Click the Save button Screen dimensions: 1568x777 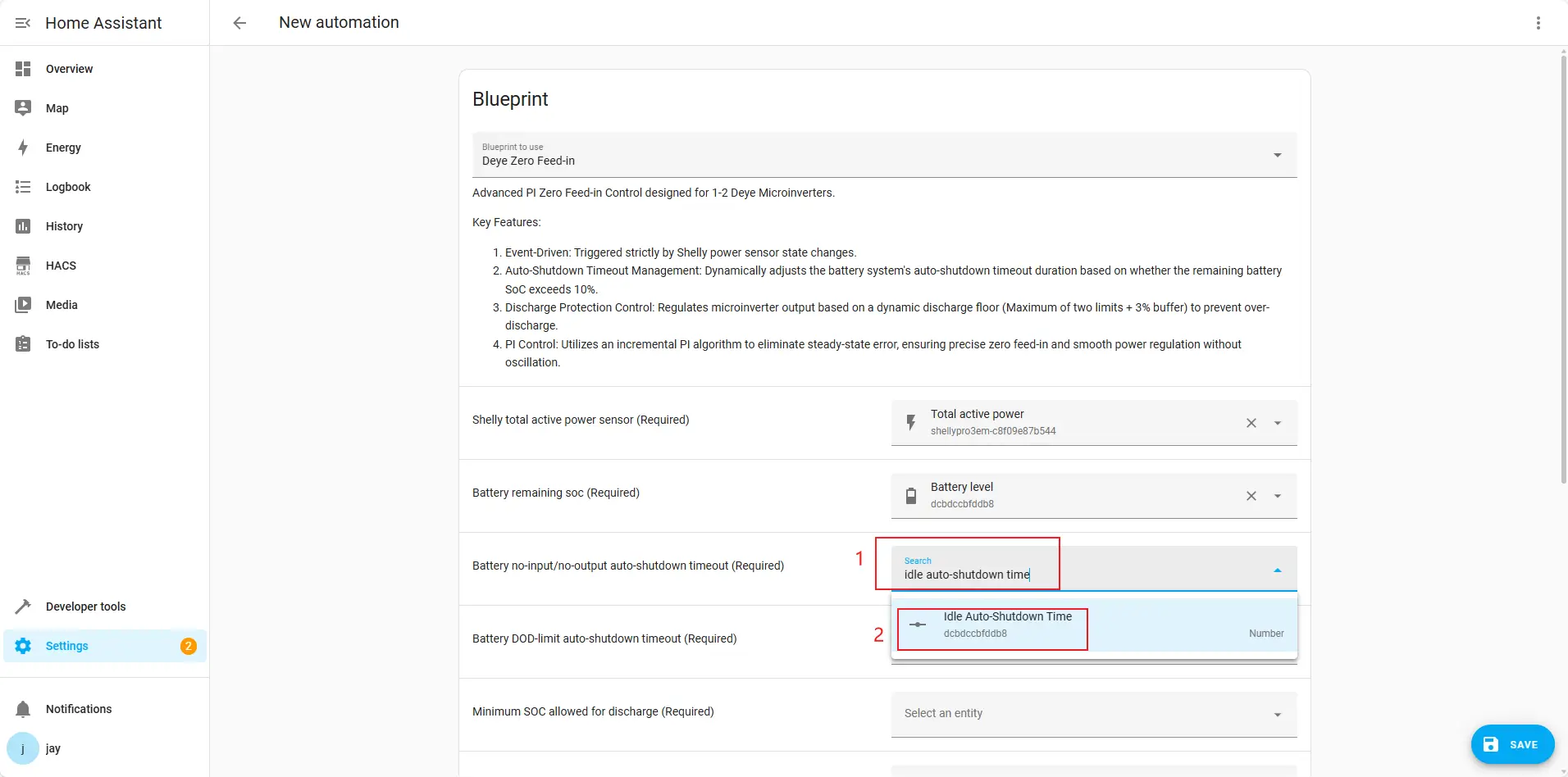pos(1511,744)
